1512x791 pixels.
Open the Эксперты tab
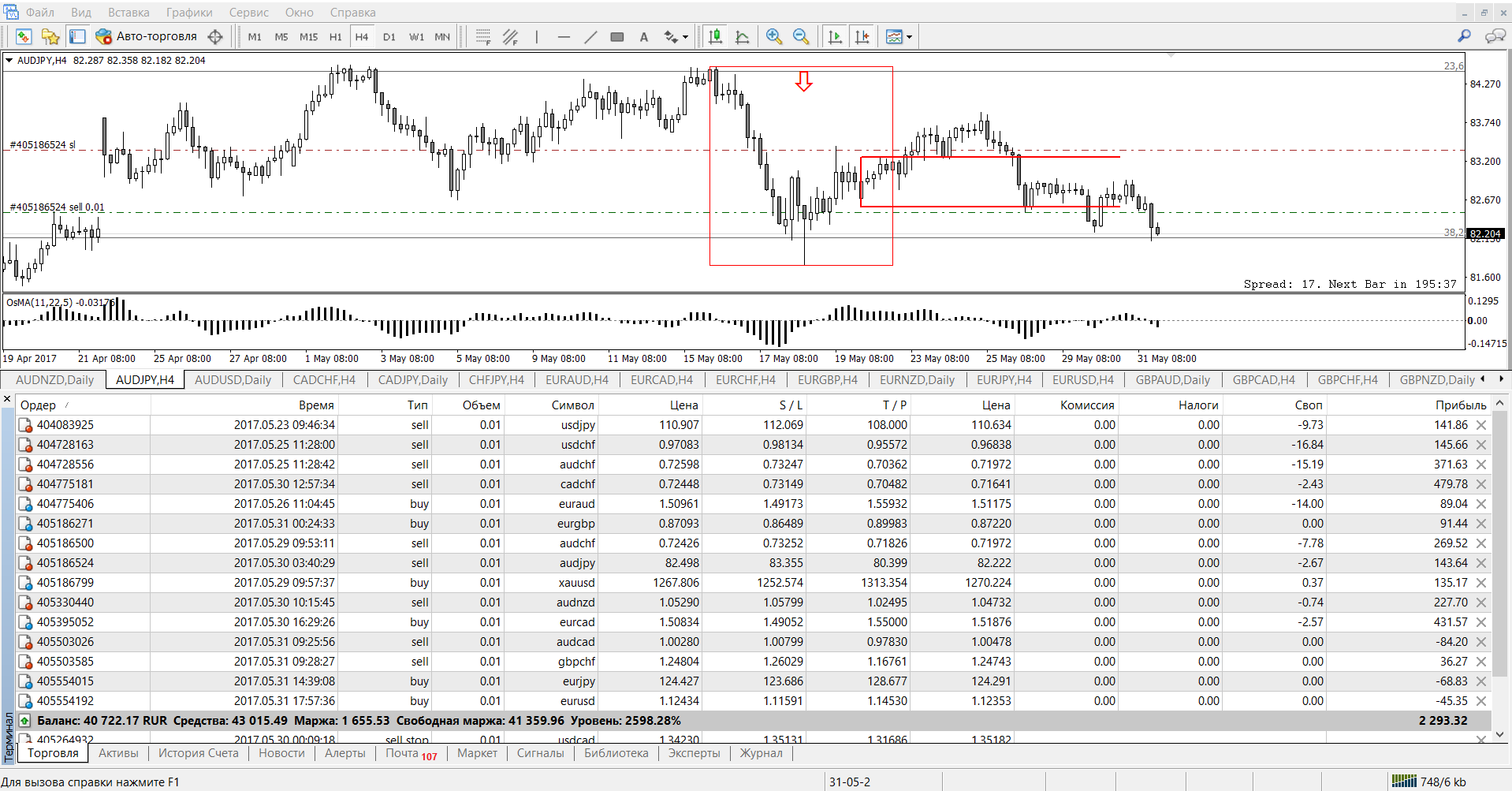point(694,753)
